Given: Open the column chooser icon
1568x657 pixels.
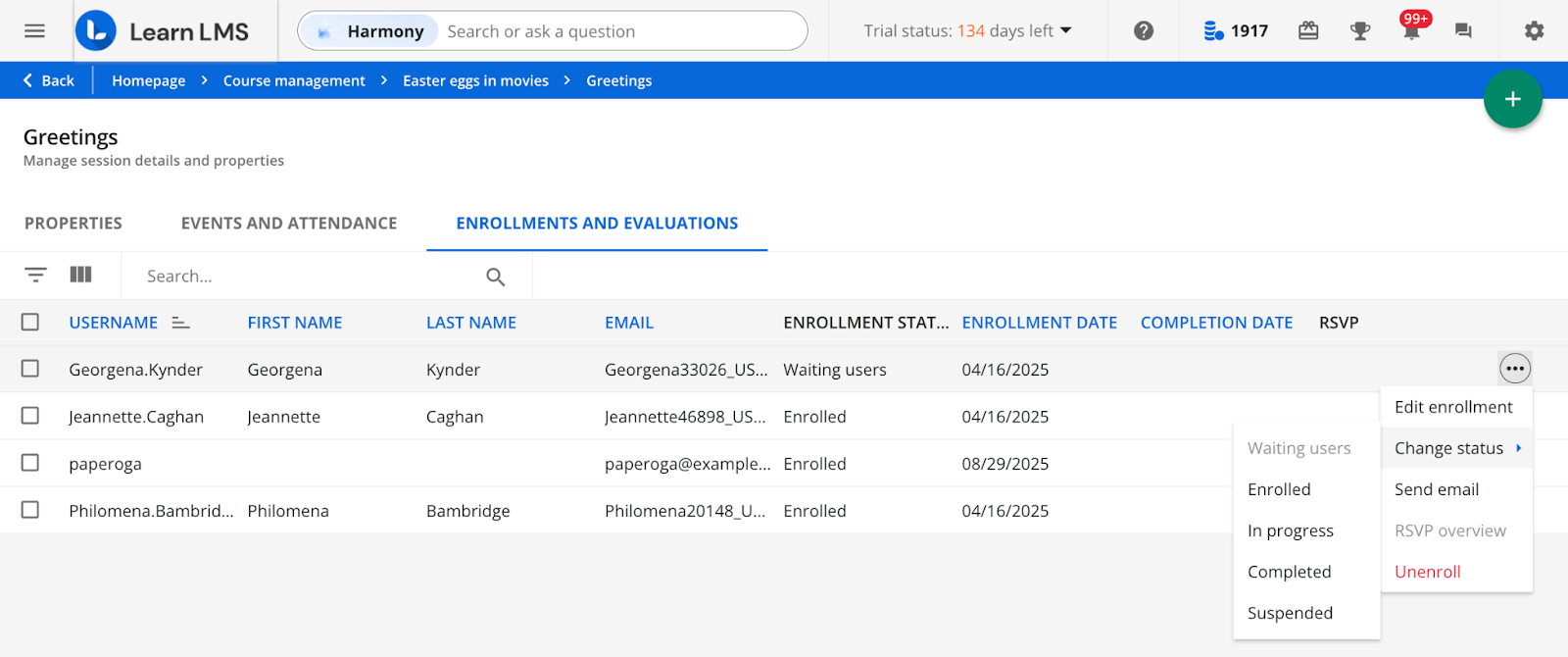Looking at the screenshot, I should [x=80, y=276].
